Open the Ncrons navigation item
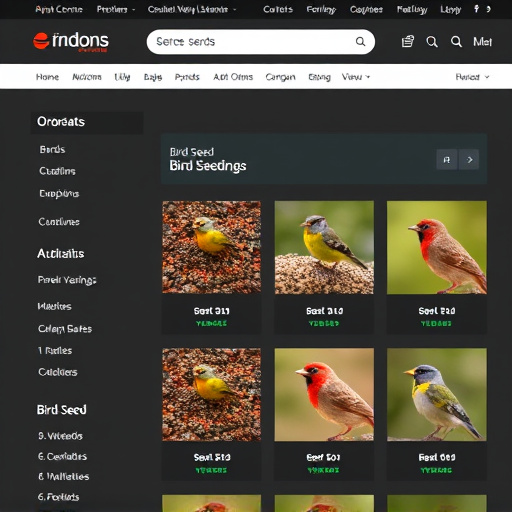The image size is (512, 512). pyautogui.click(x=87, y=77)
